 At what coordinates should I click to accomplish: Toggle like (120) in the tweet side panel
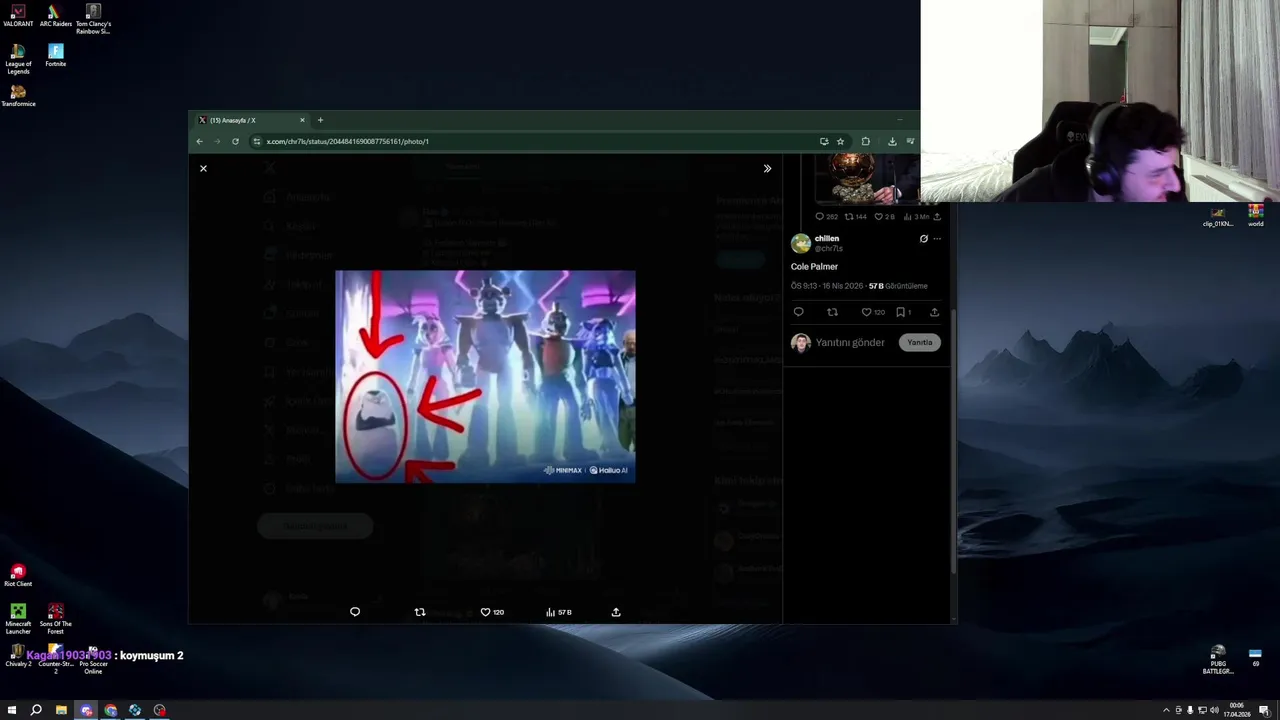pos(873,312)
